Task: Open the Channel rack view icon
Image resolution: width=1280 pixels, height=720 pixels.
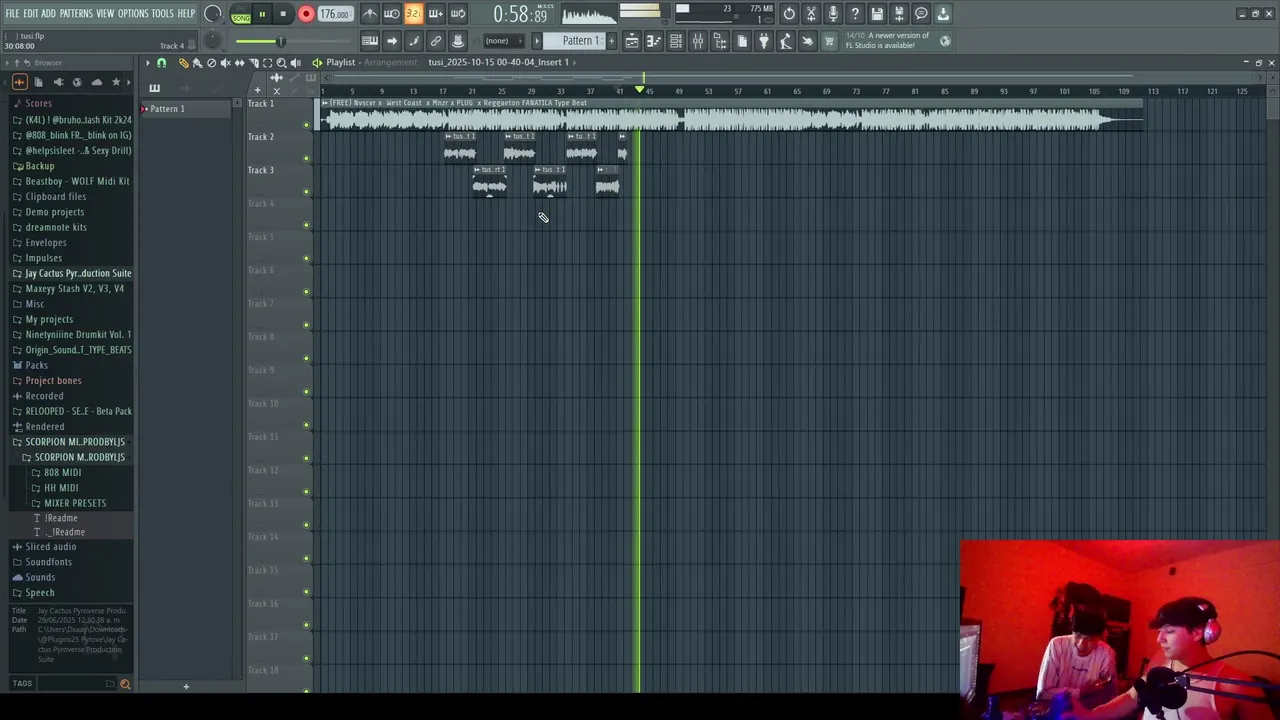Action: click(x=676, y=41)
